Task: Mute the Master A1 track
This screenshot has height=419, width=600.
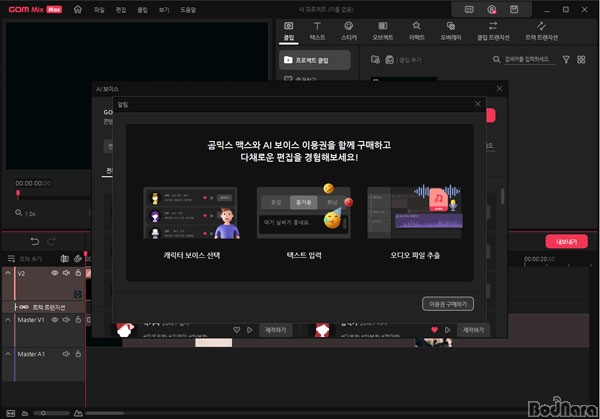Action: [66, 354]
